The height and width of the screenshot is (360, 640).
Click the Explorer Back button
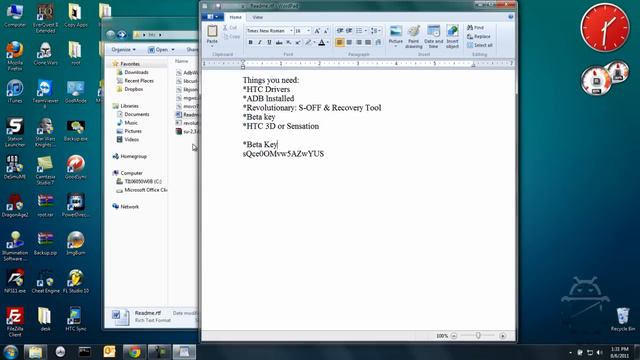pyautogui.click(x=111, y=35)
